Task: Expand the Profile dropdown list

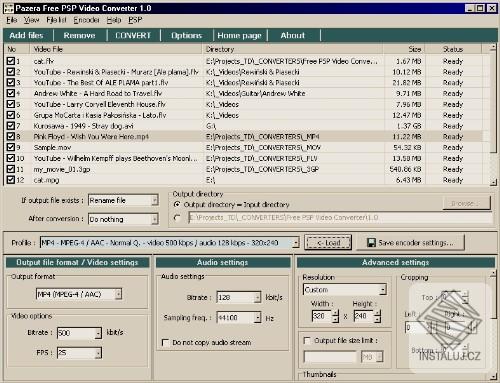Action: click(296, 243)
